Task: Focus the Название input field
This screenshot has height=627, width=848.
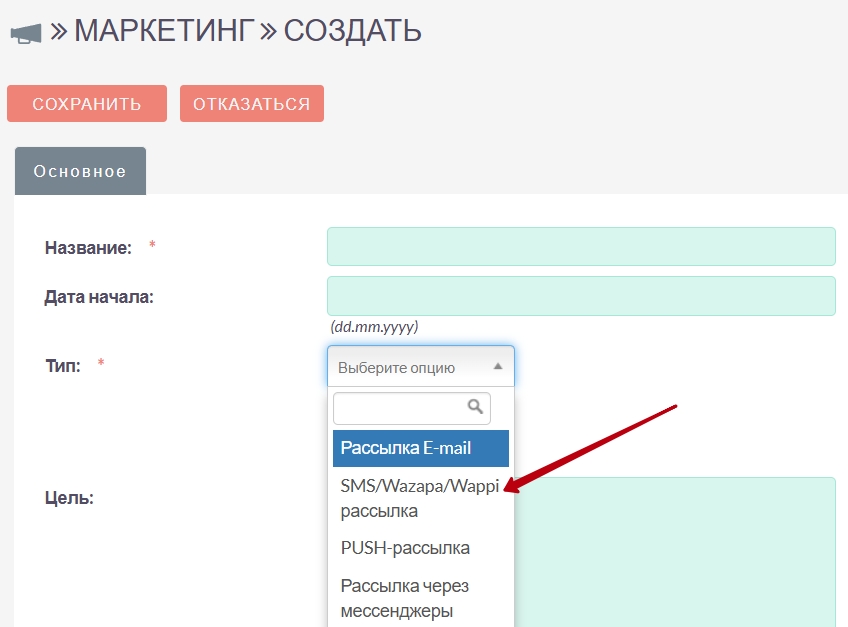Action: click(x=580, y=247)
